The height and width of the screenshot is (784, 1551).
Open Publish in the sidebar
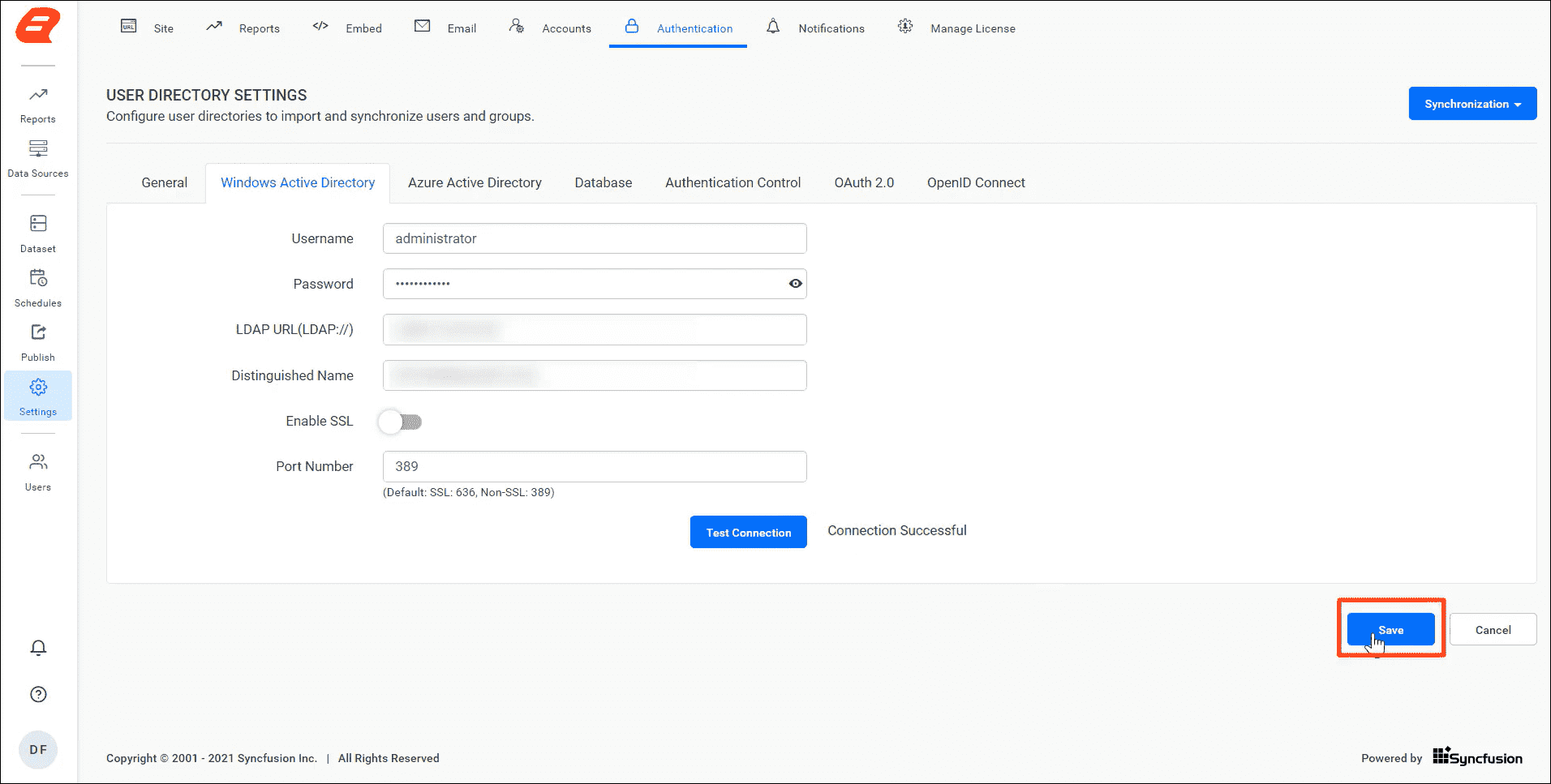coord(38,343)
